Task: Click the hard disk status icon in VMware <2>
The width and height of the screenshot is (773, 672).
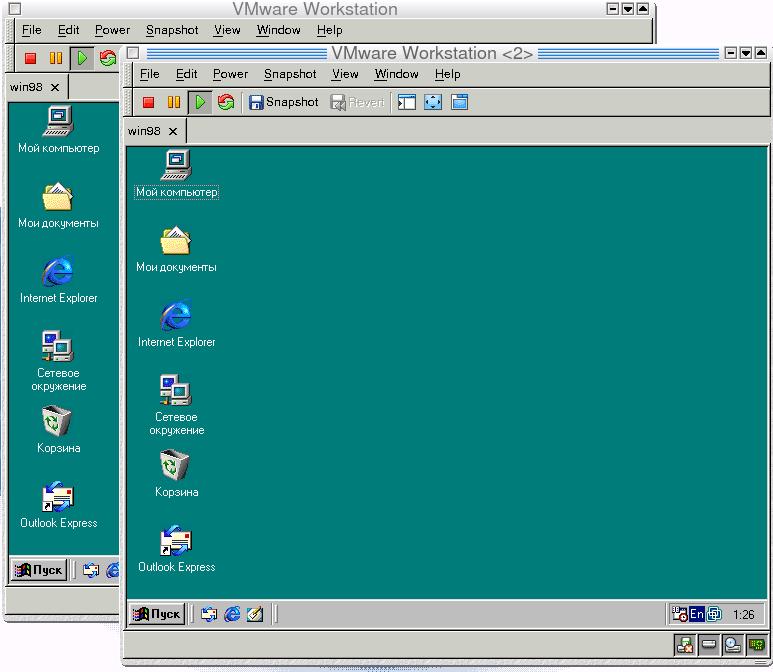Action: point(709,645)
